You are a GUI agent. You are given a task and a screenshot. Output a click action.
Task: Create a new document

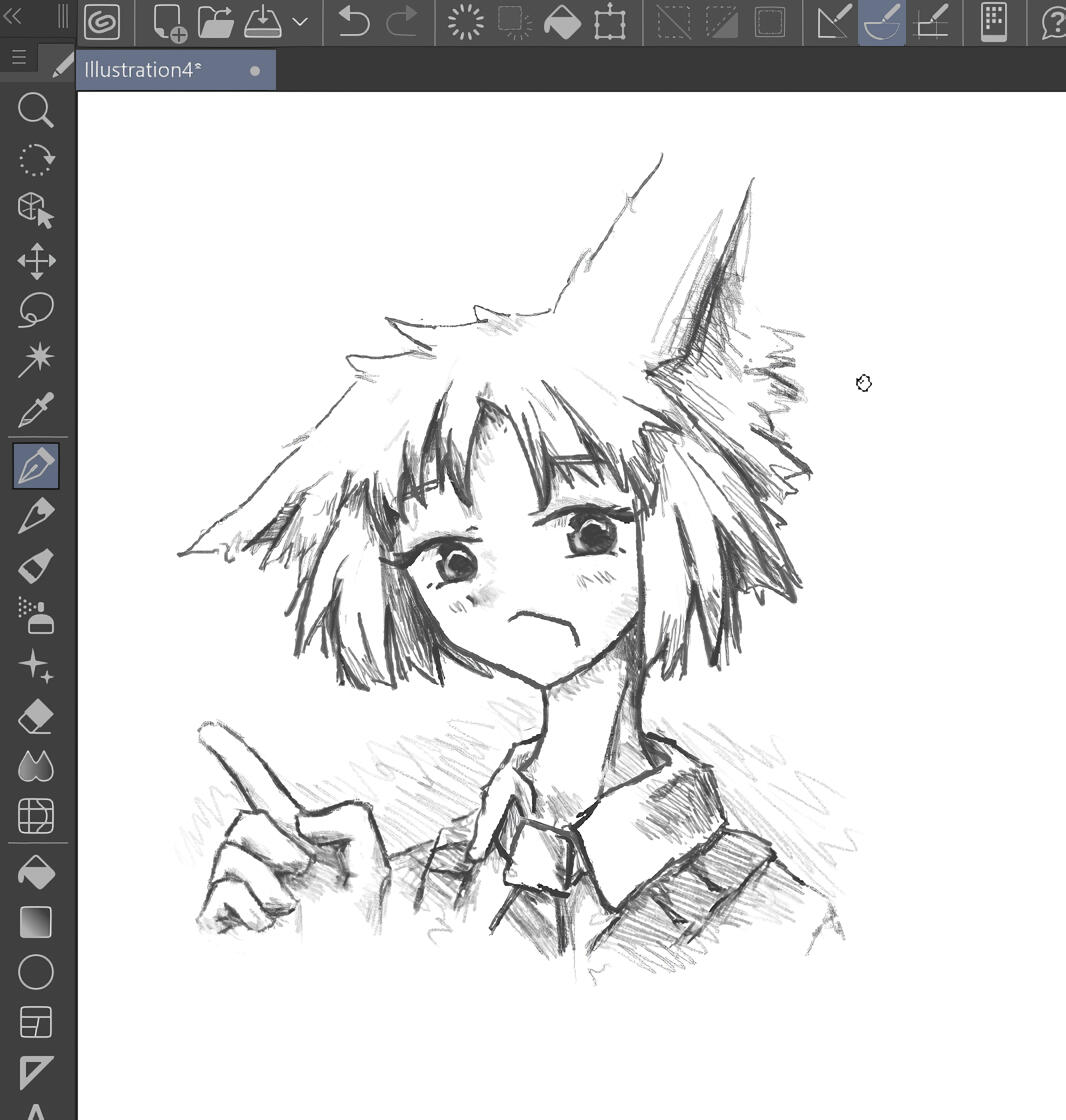pyautogui.click(x=169, y=22)
